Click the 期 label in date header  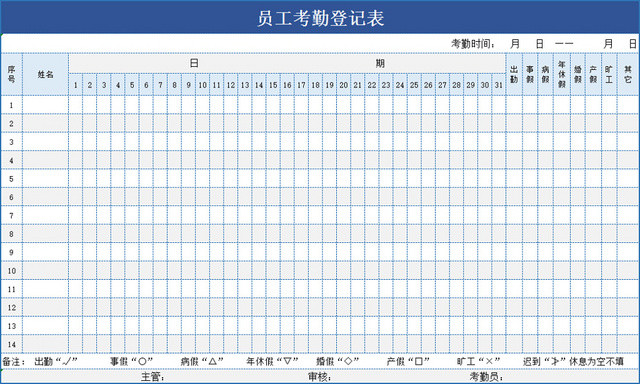380,63
